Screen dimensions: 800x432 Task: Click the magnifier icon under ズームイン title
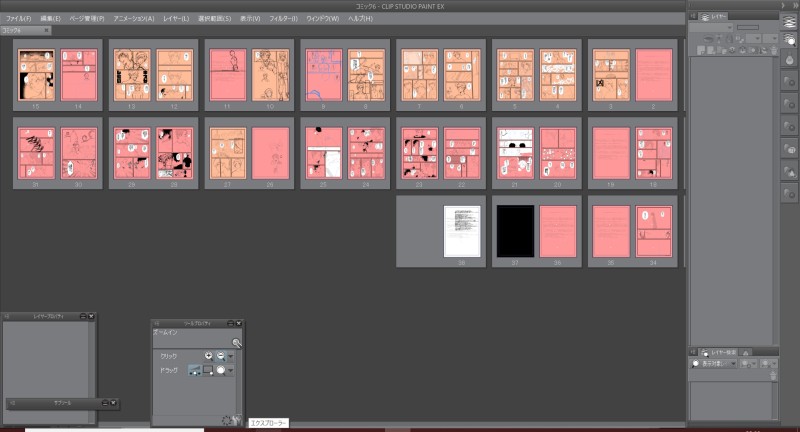236,343
